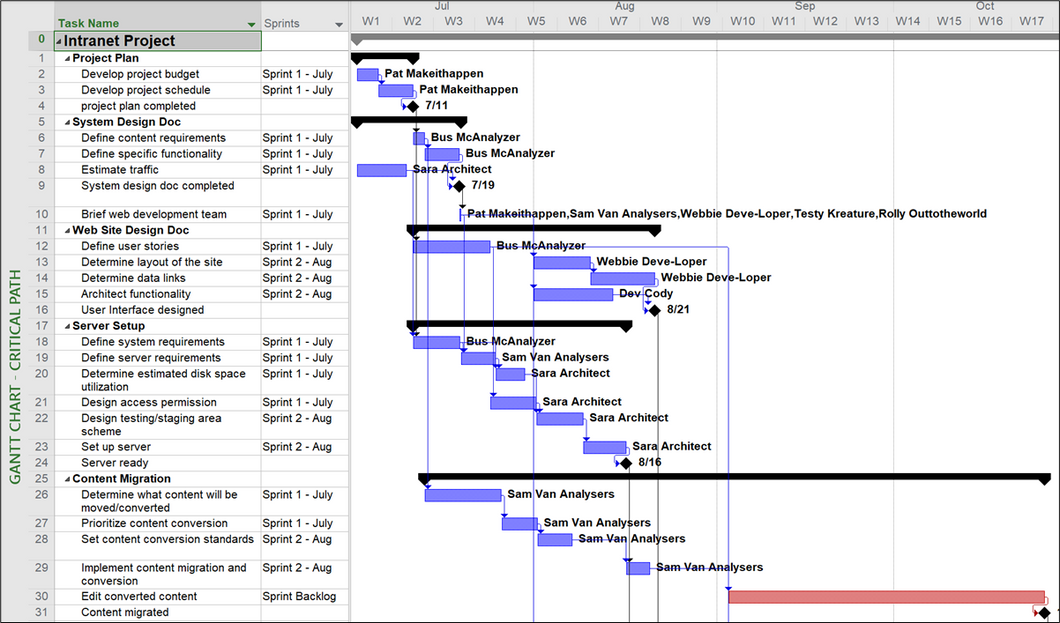Select the 8/16 Server ready milestone
1060x623 pixels.
tap(626, 463)
